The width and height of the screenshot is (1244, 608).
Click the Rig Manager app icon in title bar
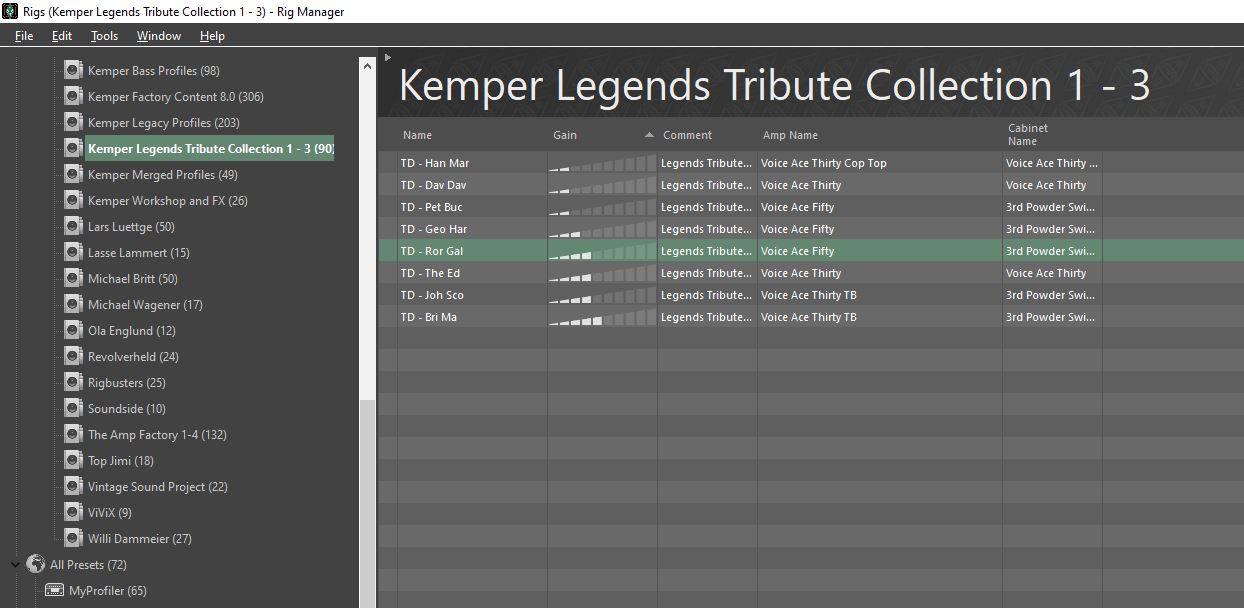(11, 11)
